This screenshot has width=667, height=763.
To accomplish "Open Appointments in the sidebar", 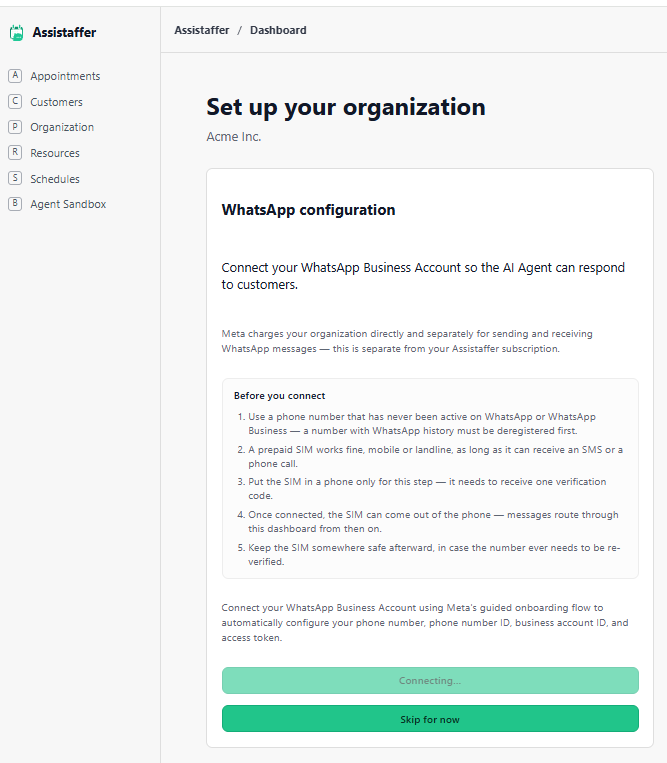I will [x=65, y=76].
